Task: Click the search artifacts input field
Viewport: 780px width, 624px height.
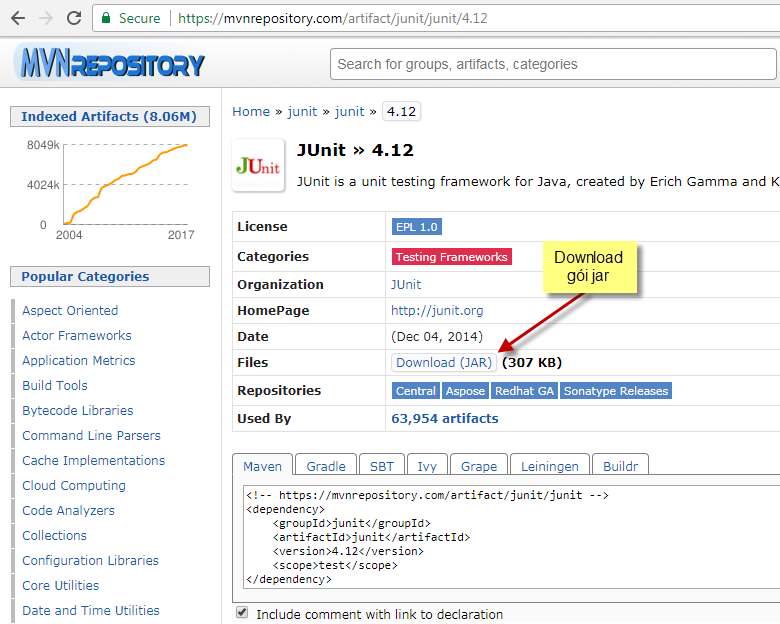Action: (x=553, y=64)
